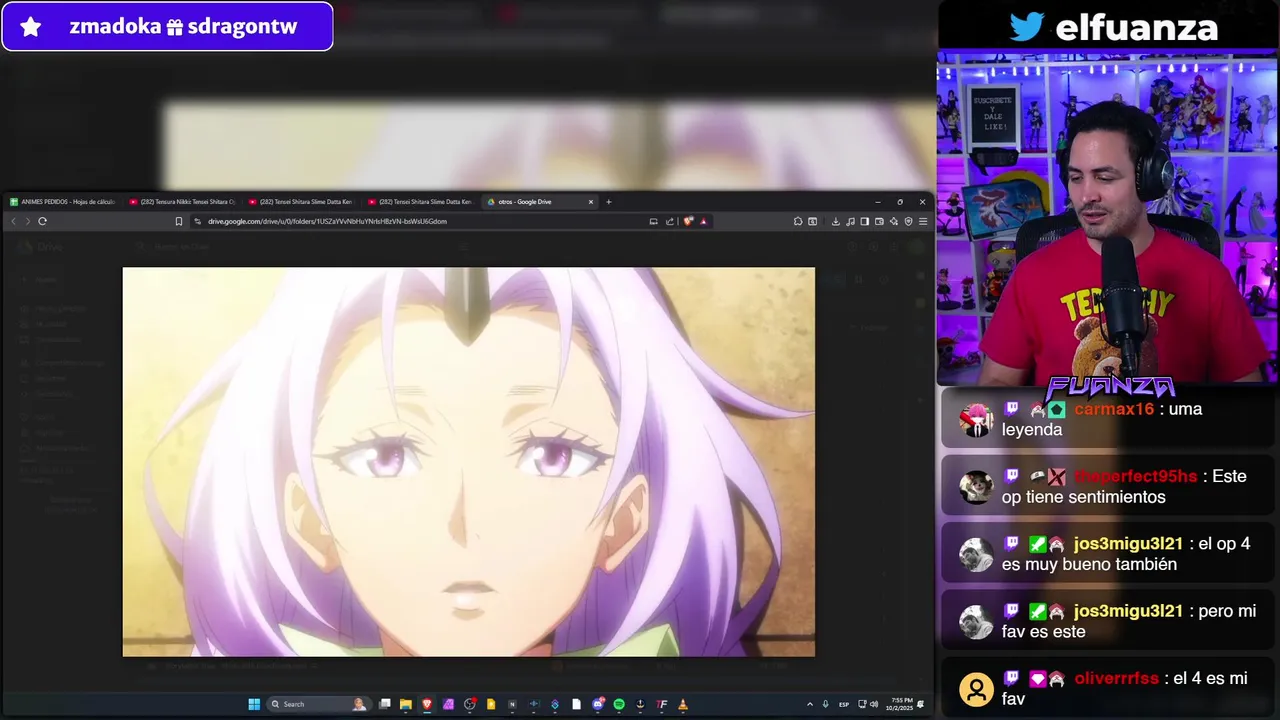
Task: Go back in browser history
Action: [x=14, y=221]
